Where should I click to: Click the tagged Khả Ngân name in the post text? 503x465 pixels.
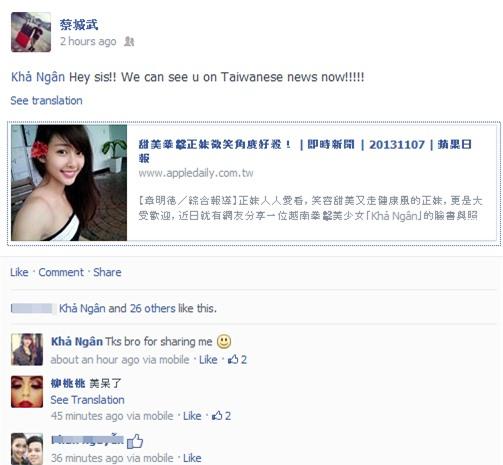tap(38, 77)
